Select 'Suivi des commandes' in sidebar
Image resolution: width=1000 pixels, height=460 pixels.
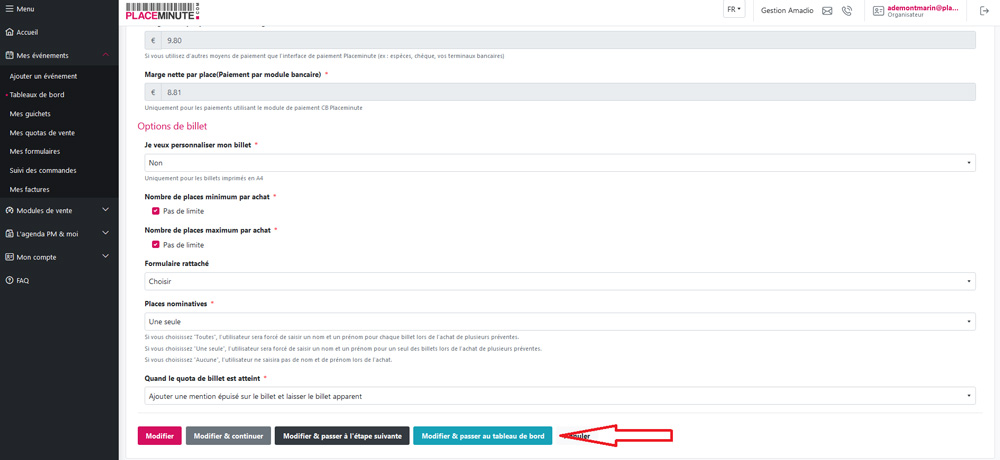[x=43, y=171]
